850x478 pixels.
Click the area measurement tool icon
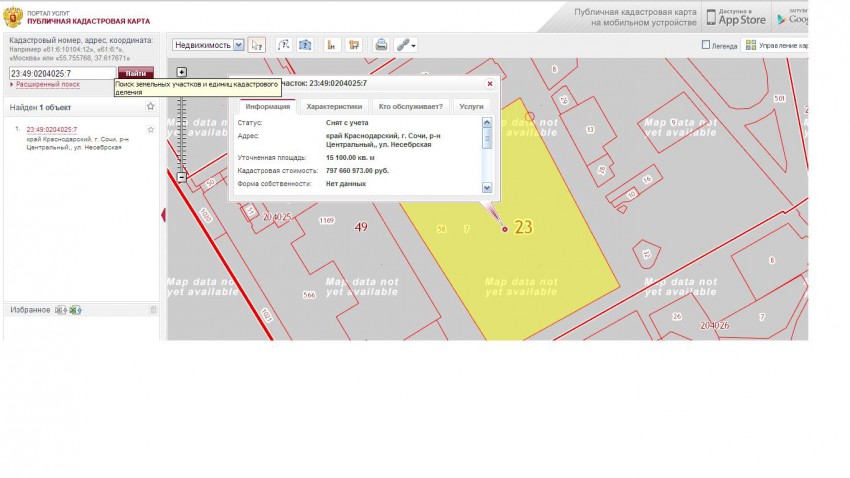pyautogui.click(x=306, y=45)
